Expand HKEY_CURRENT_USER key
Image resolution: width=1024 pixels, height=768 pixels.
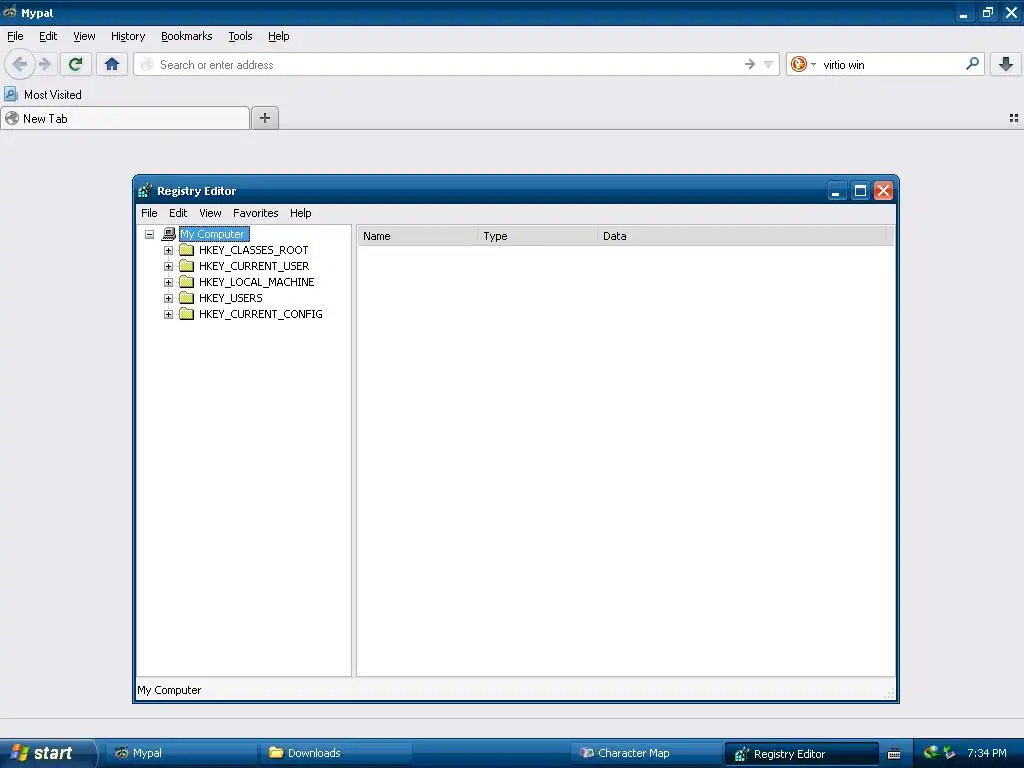point(168,266)
